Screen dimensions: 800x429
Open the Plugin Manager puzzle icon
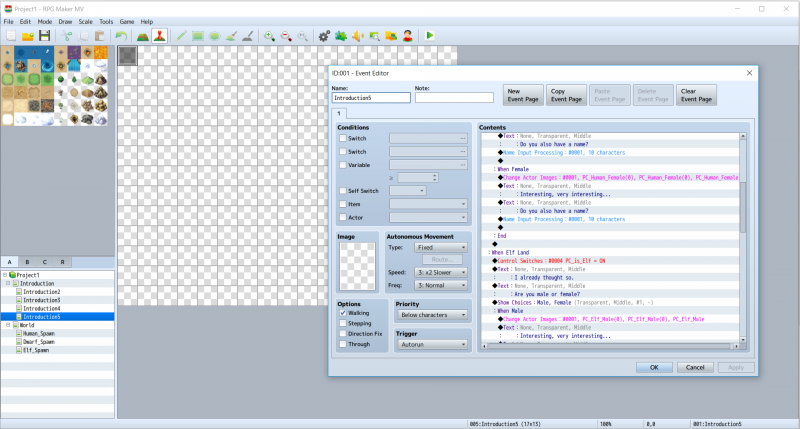341,36
